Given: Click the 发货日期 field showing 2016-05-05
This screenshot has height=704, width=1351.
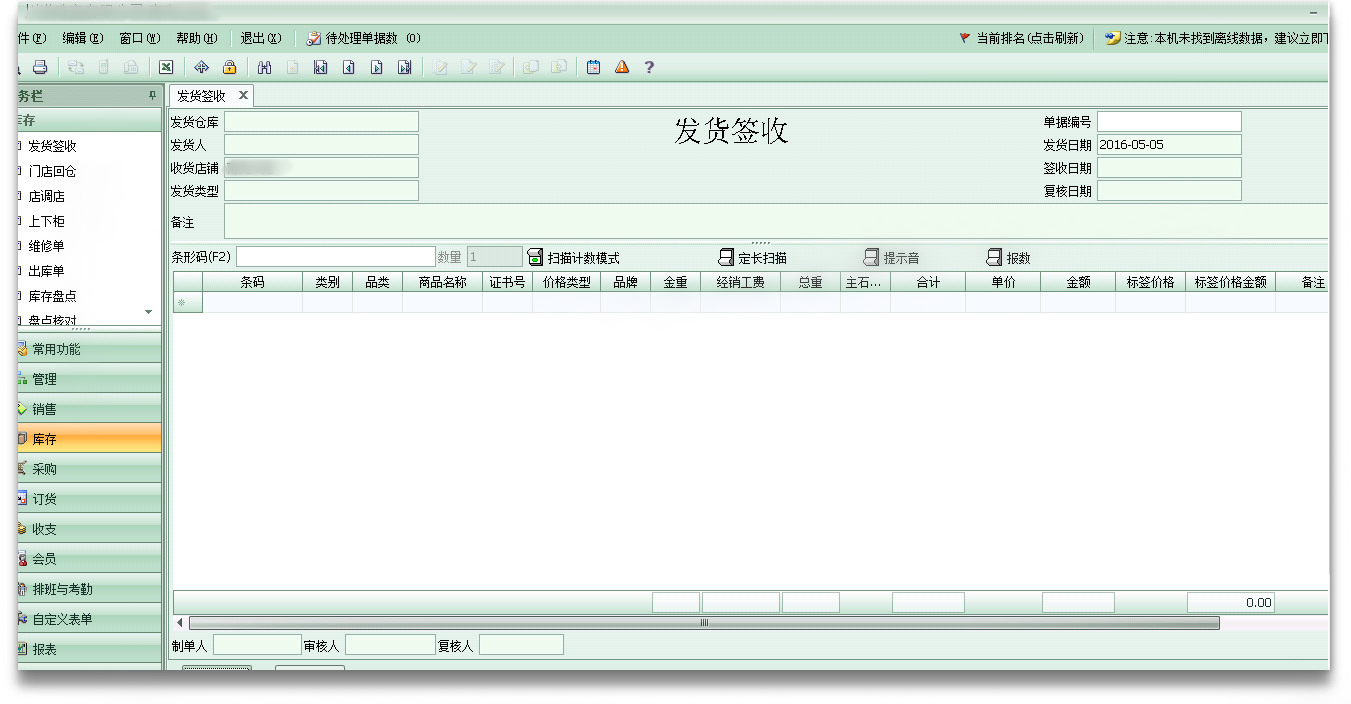Looking at the screenshot, I should (x=1169, y=145).
